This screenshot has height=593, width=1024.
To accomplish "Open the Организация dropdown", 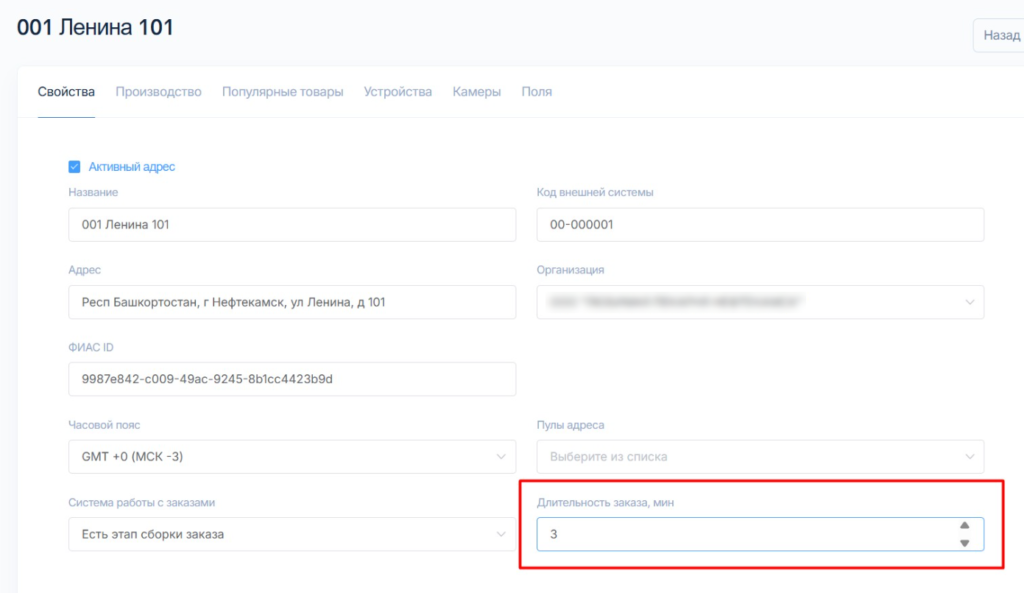I will click(760, 302).
